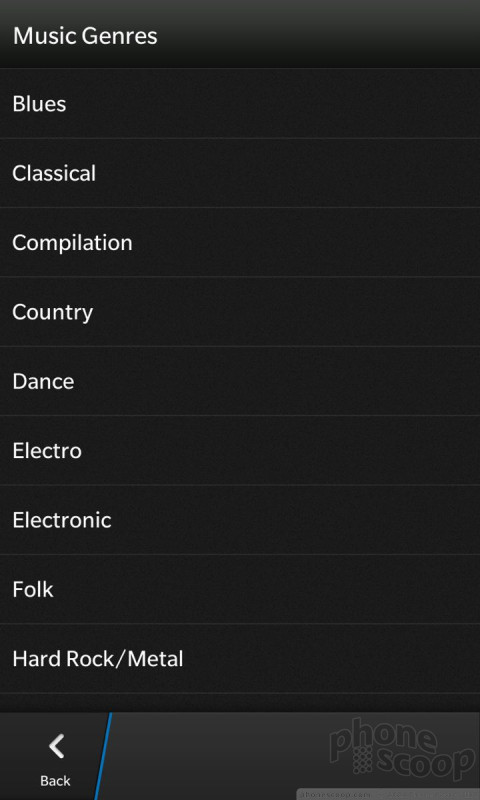This screenshot has height=800, width=480.
Task: Select the Electronic genre entry
Action: 240,520
